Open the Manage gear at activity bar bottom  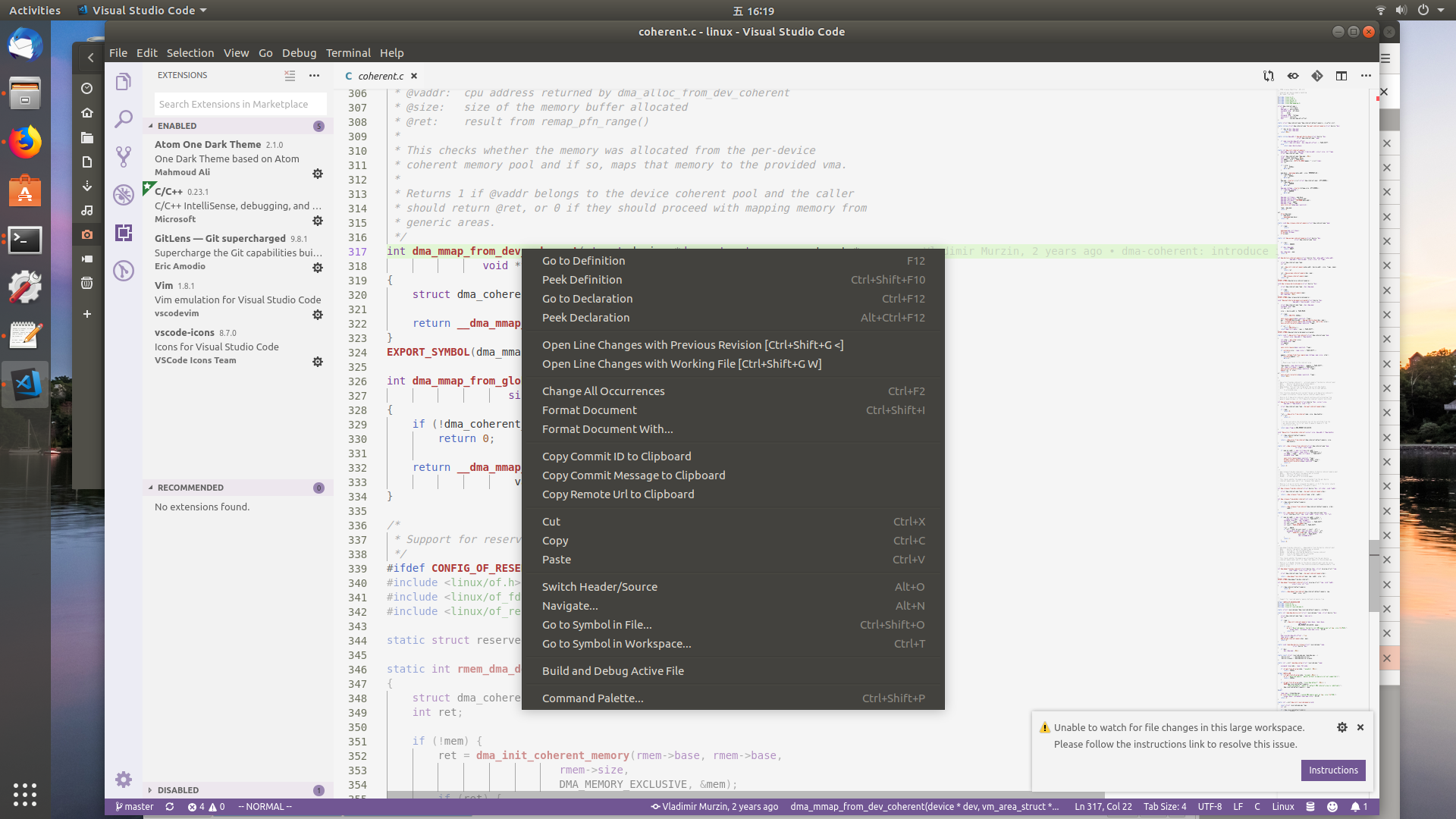point(124,780)
